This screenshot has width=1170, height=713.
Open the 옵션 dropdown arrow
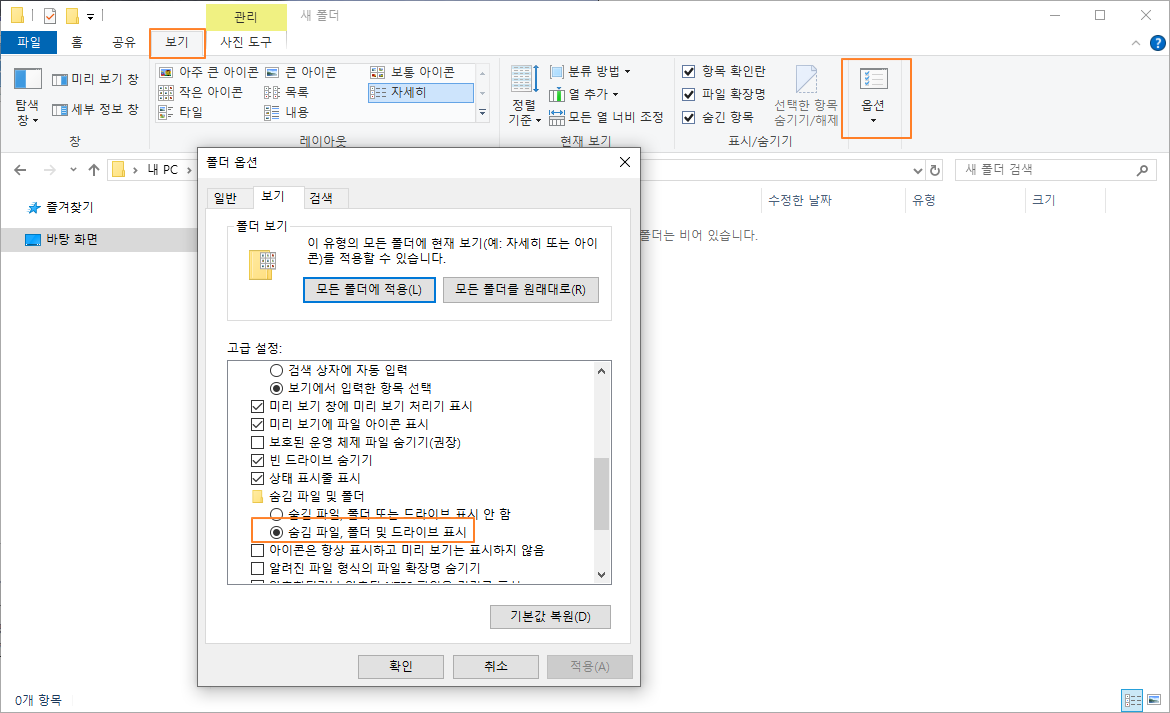(x=874, y=118)
